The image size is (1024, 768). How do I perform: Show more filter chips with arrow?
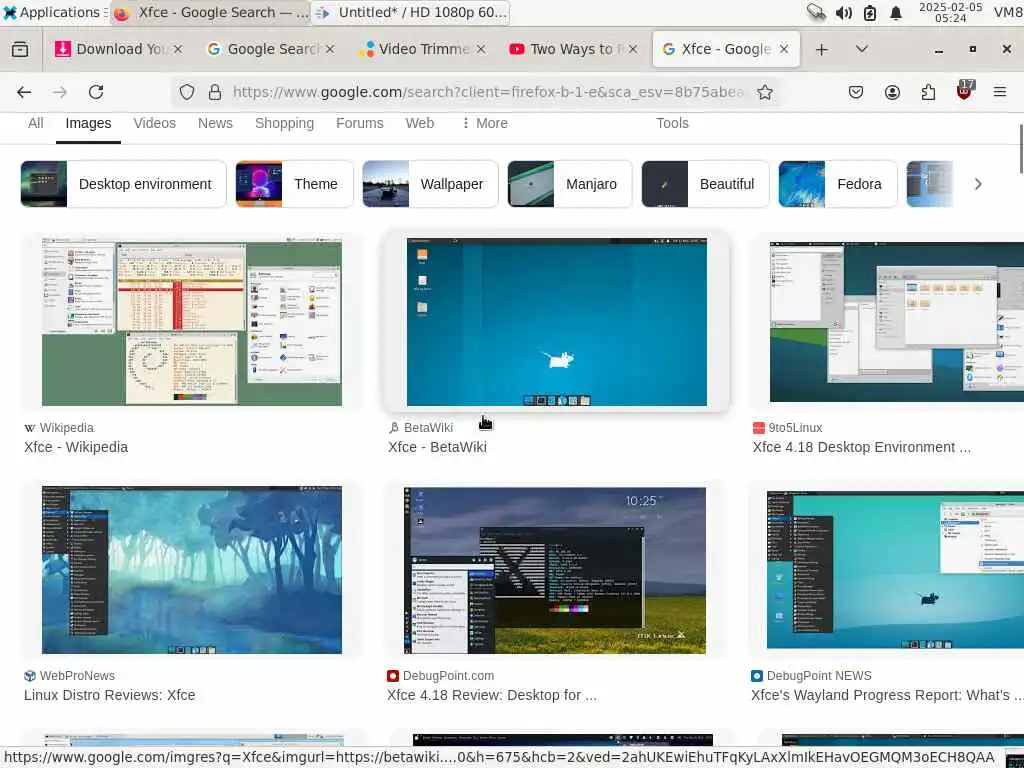978,184
